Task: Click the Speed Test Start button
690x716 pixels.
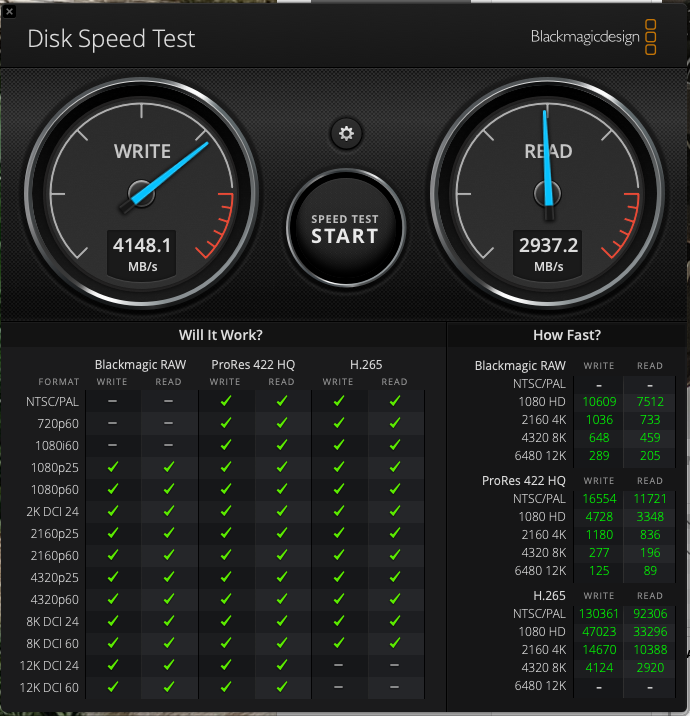Action: pyautogui.click(x=345, y=229)
